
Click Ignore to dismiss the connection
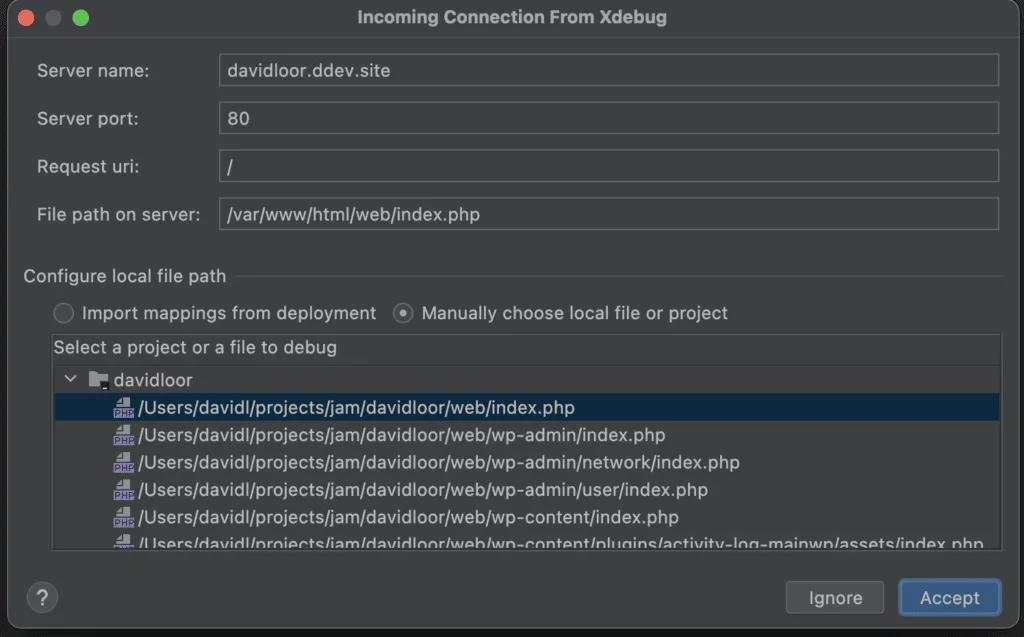(834, 597)
